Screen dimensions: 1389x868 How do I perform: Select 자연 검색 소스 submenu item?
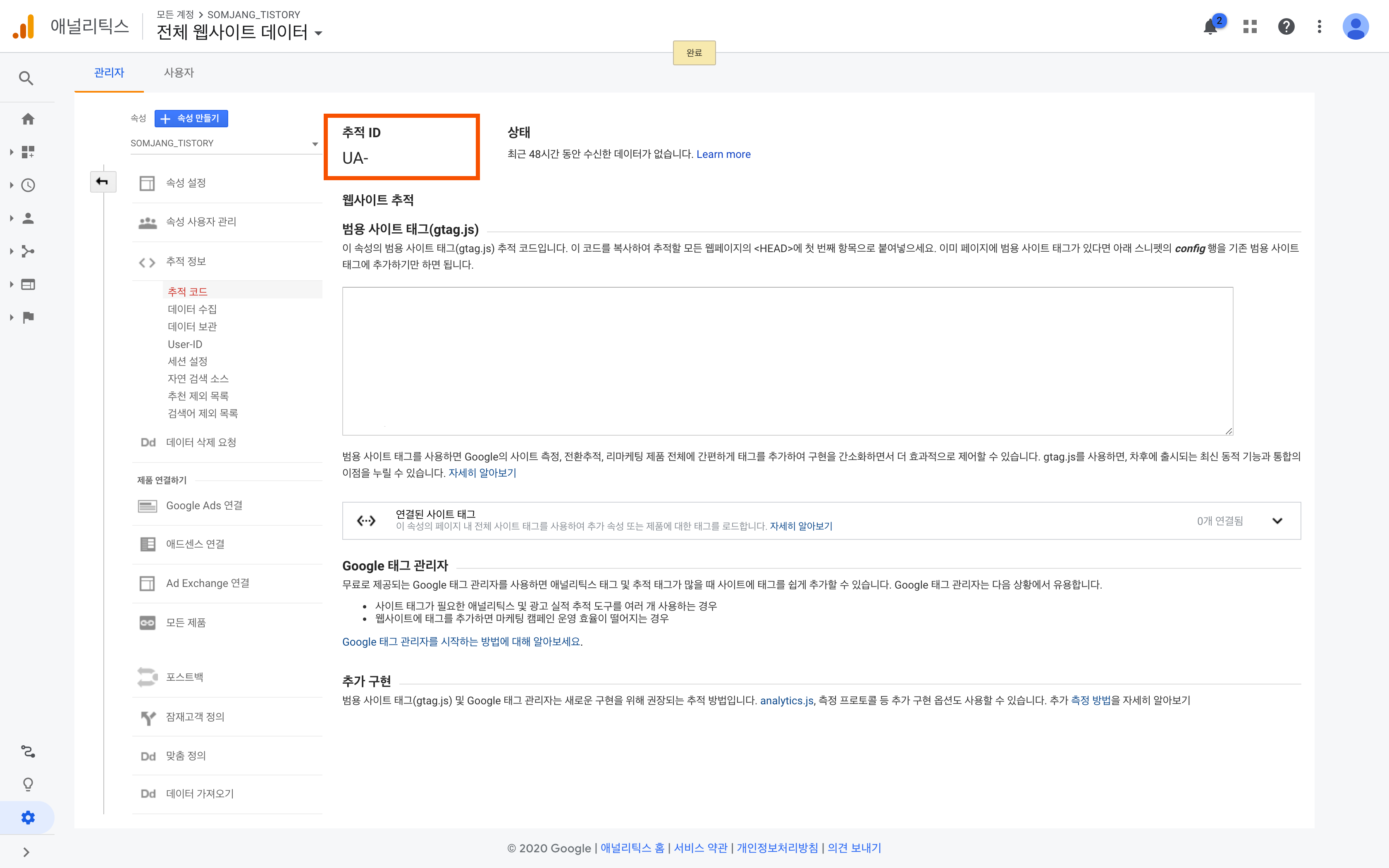tap(198, 379)
